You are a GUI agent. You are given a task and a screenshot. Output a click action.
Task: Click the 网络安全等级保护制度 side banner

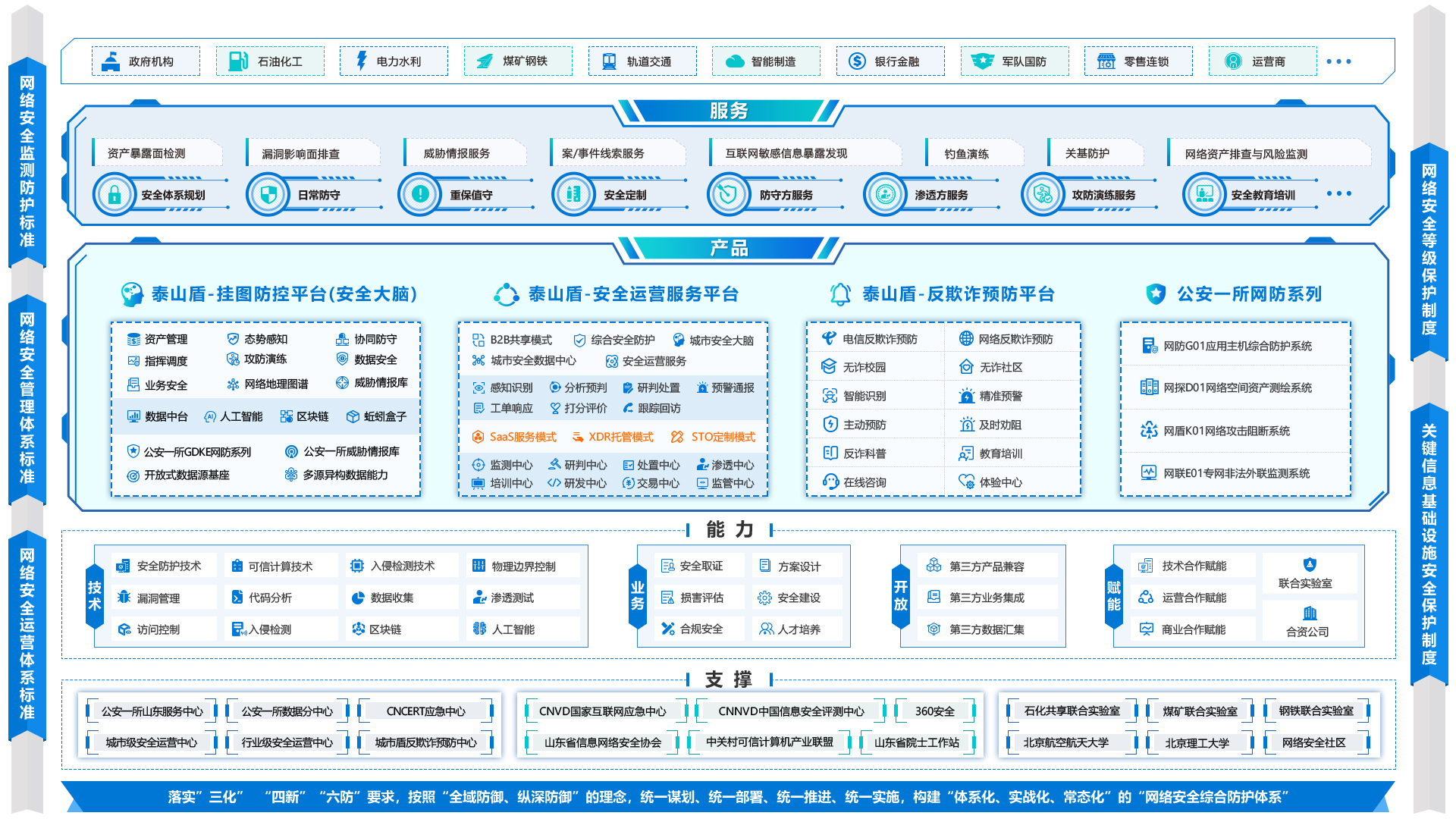tap(1429, 250)
